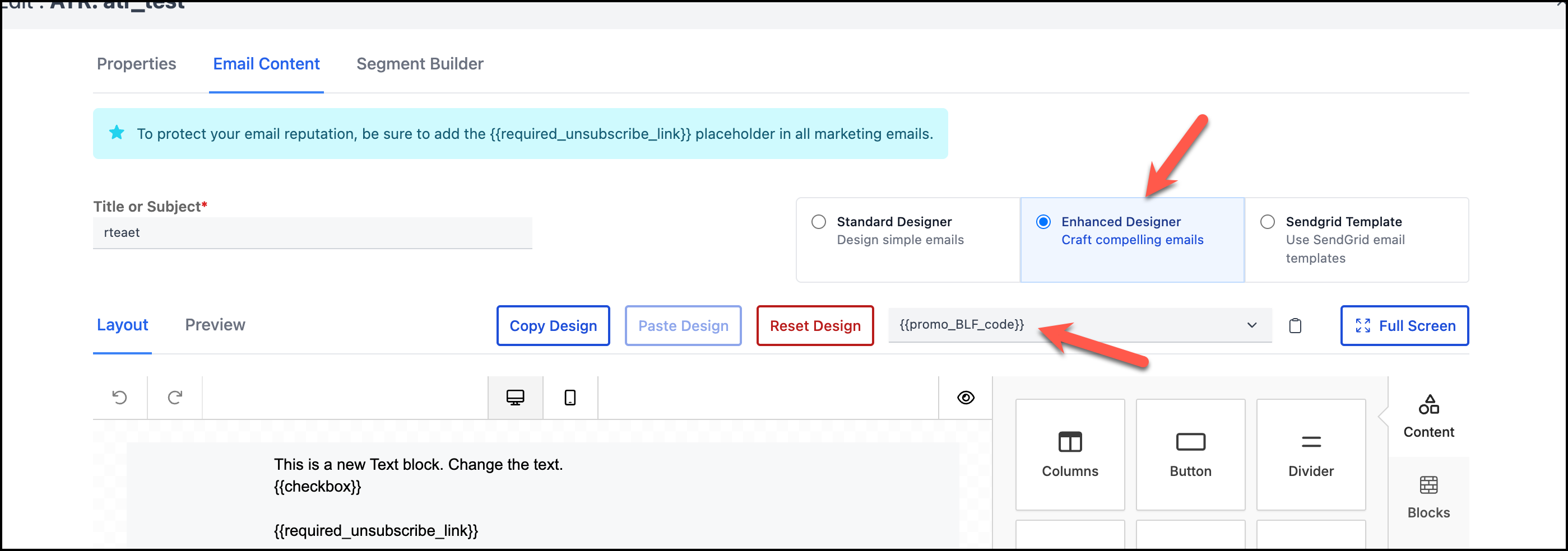Viewport: 1568px width, 551px height.
Task: Switch to desktop view icon
Action: point(515,398)
